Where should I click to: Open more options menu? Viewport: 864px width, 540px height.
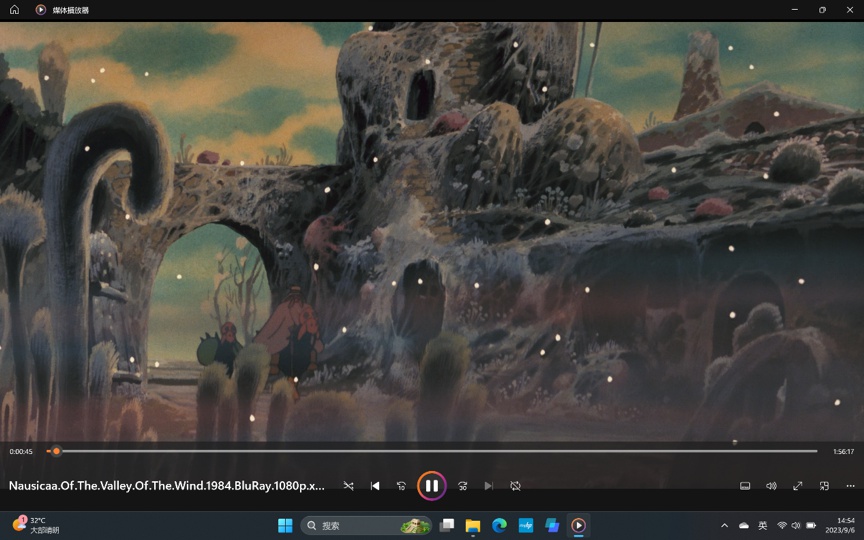point(850,485)
